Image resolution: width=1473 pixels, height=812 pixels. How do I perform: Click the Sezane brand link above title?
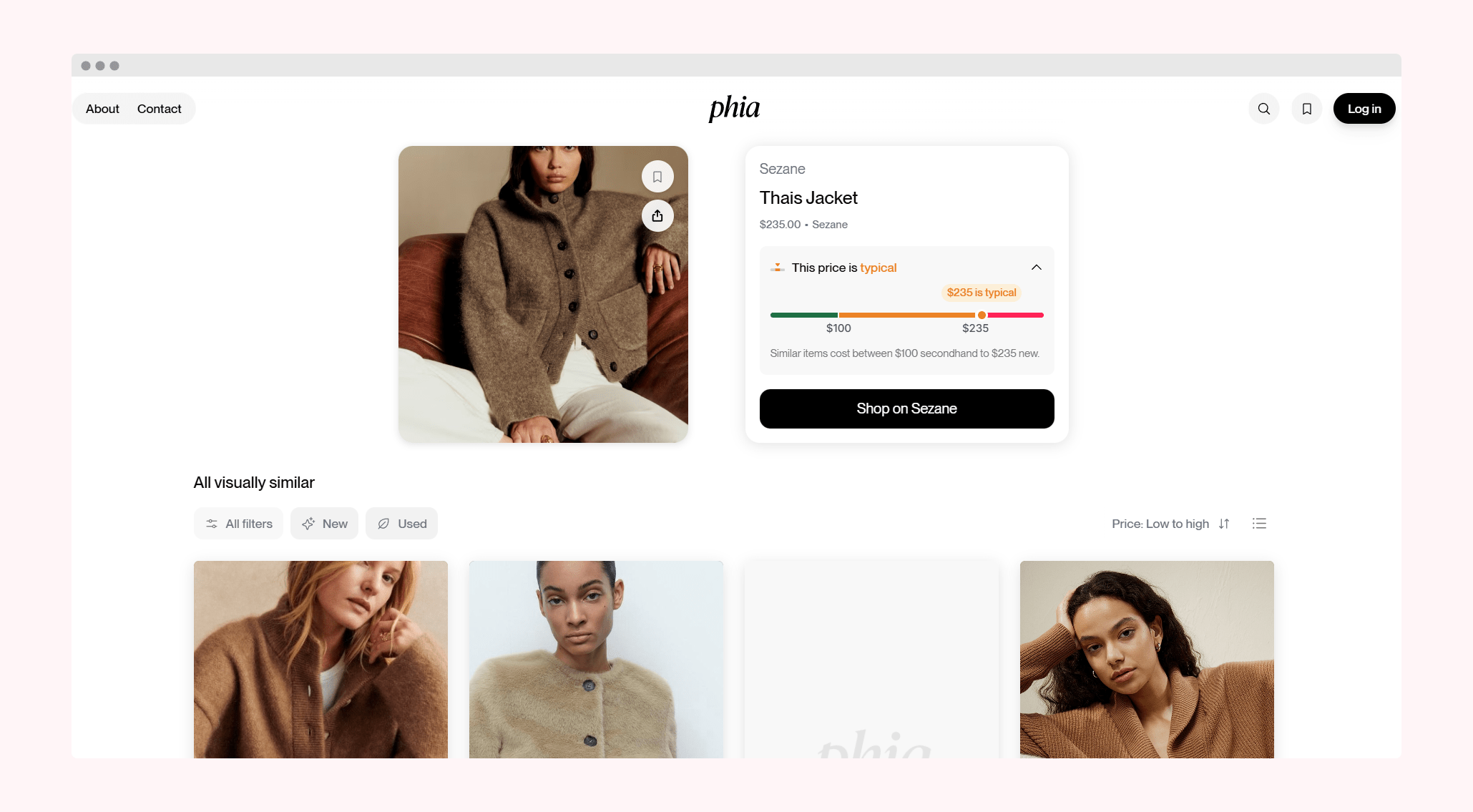tap(782, 169)
